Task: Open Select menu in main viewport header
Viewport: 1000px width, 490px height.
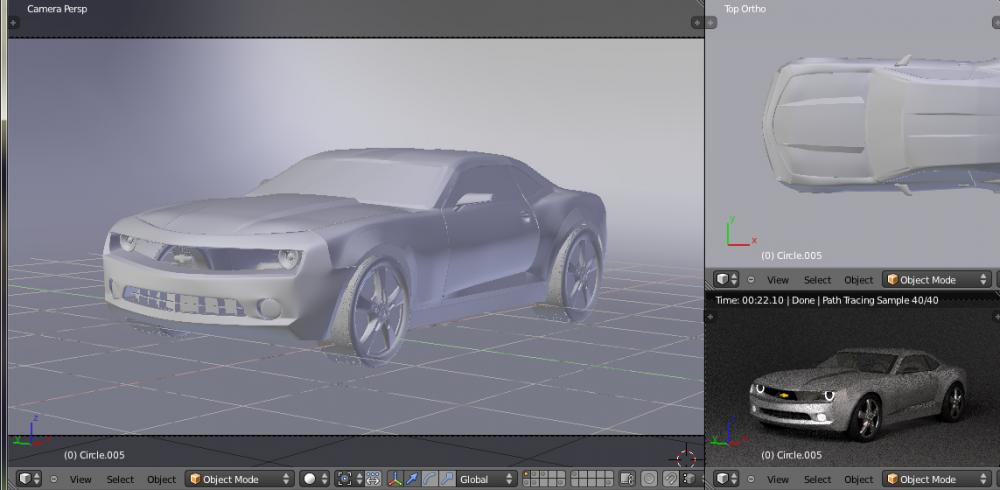Action: [120, 479]
